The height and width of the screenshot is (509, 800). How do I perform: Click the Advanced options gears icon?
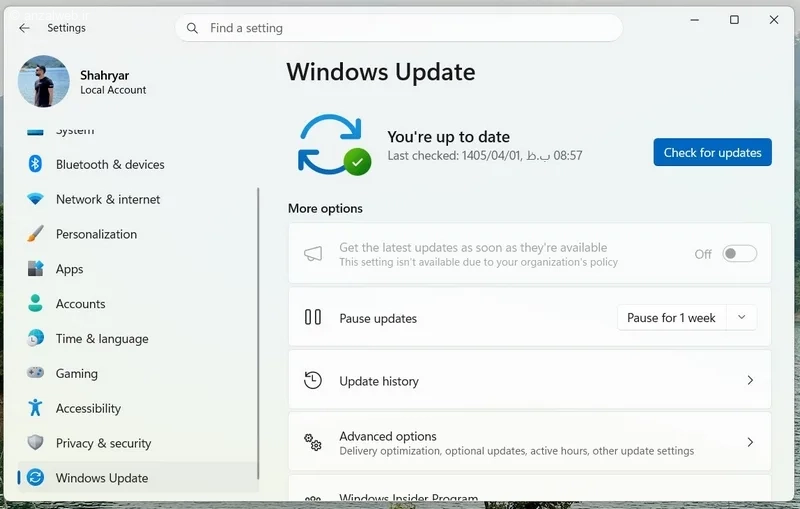[x=313, y=442]
